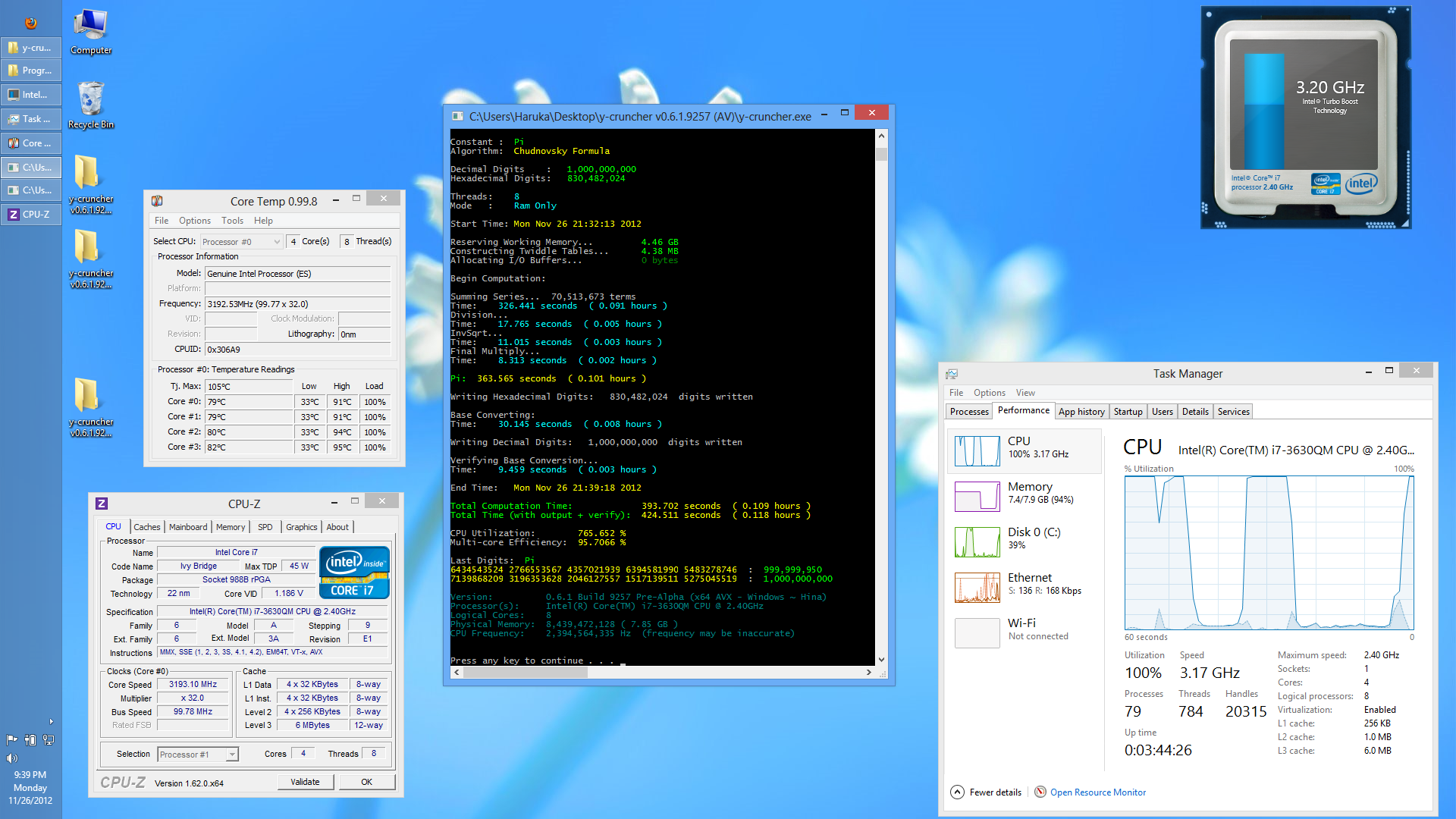The width and height of the screenshot is (1456, 819).
Task: Click the Intel Turbo Boost gadget gauge
Action: pyautogui.click(x=1263, y=110)
